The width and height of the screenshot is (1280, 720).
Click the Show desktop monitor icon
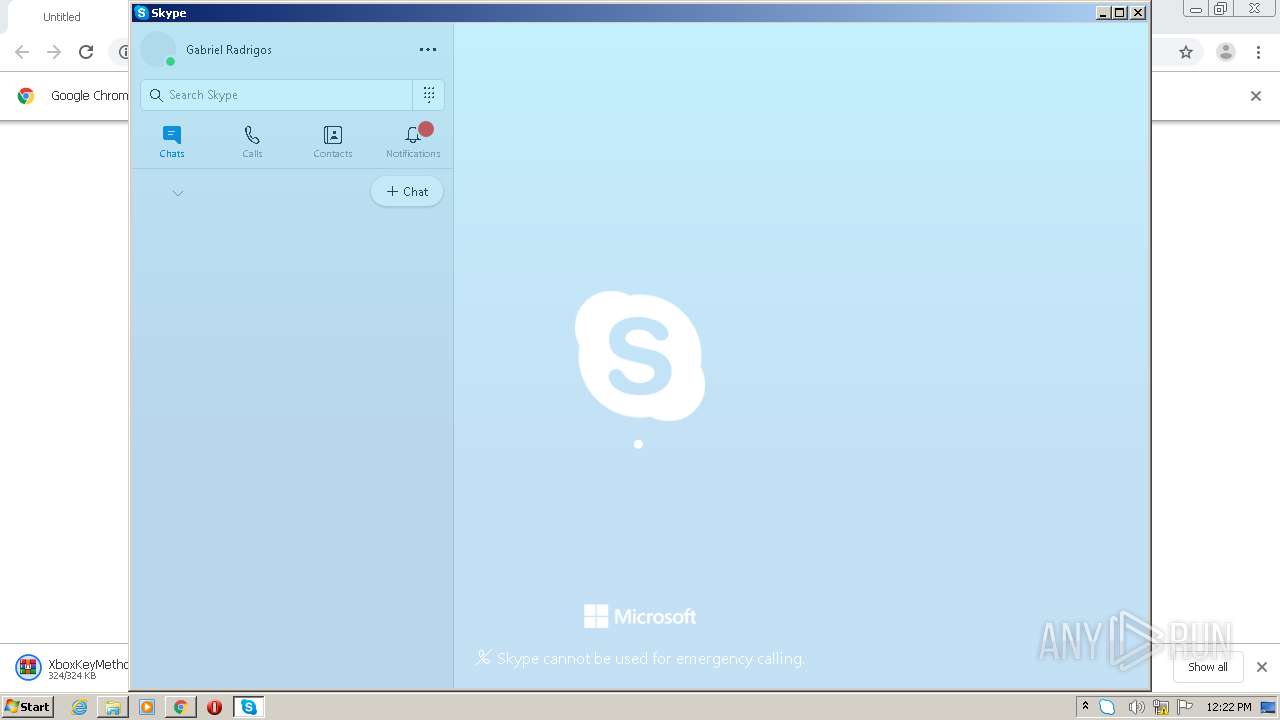tap(1268, 707)
